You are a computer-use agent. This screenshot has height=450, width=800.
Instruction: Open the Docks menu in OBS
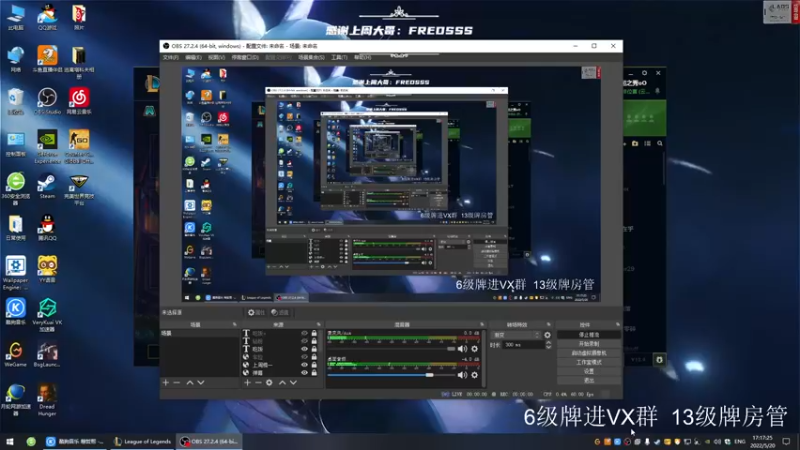(x=245, y=58)
